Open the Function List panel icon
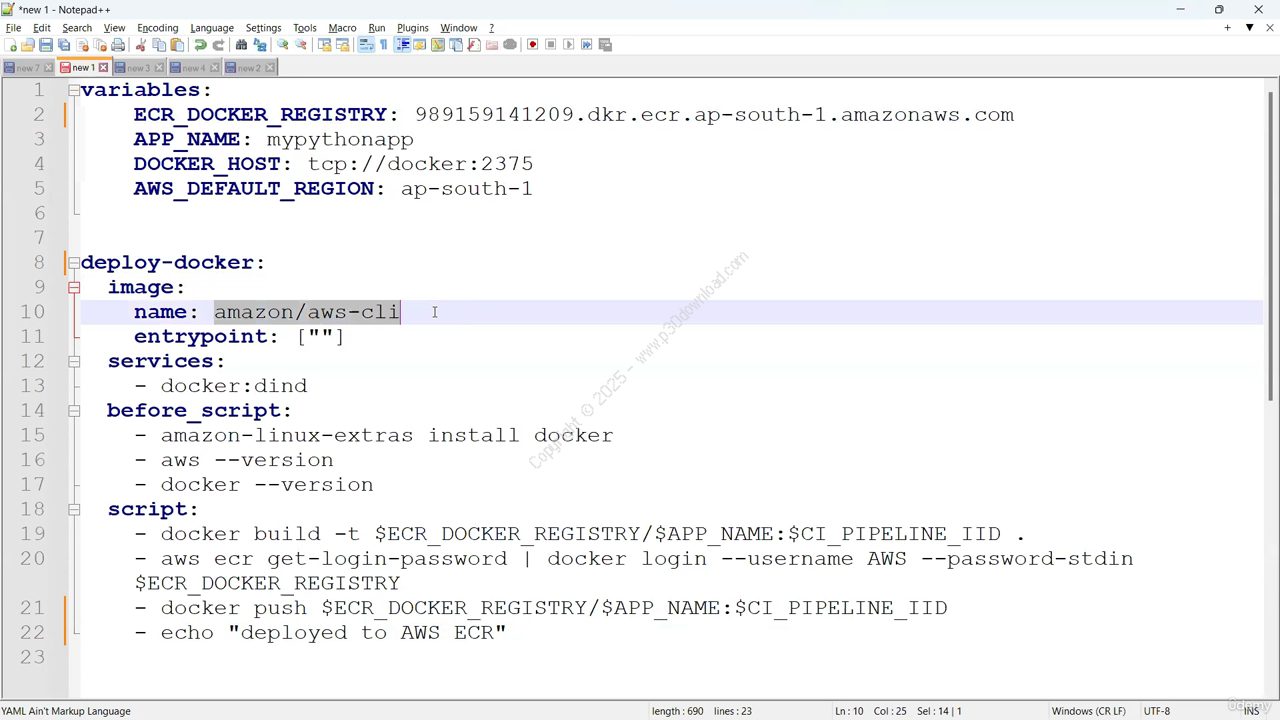The image size is (1280, 720). coord(473,44)
